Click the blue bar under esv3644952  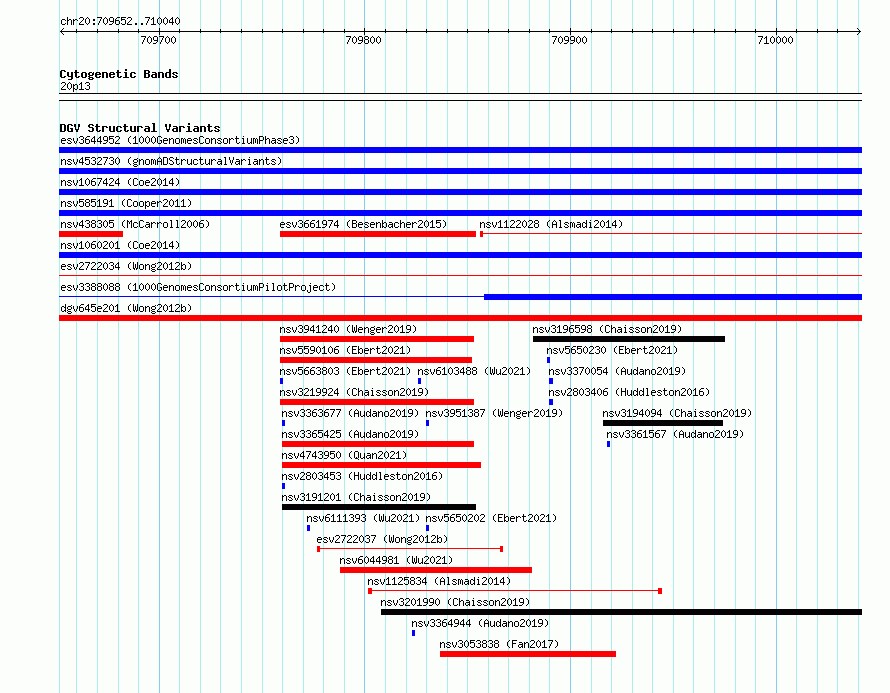460,150
